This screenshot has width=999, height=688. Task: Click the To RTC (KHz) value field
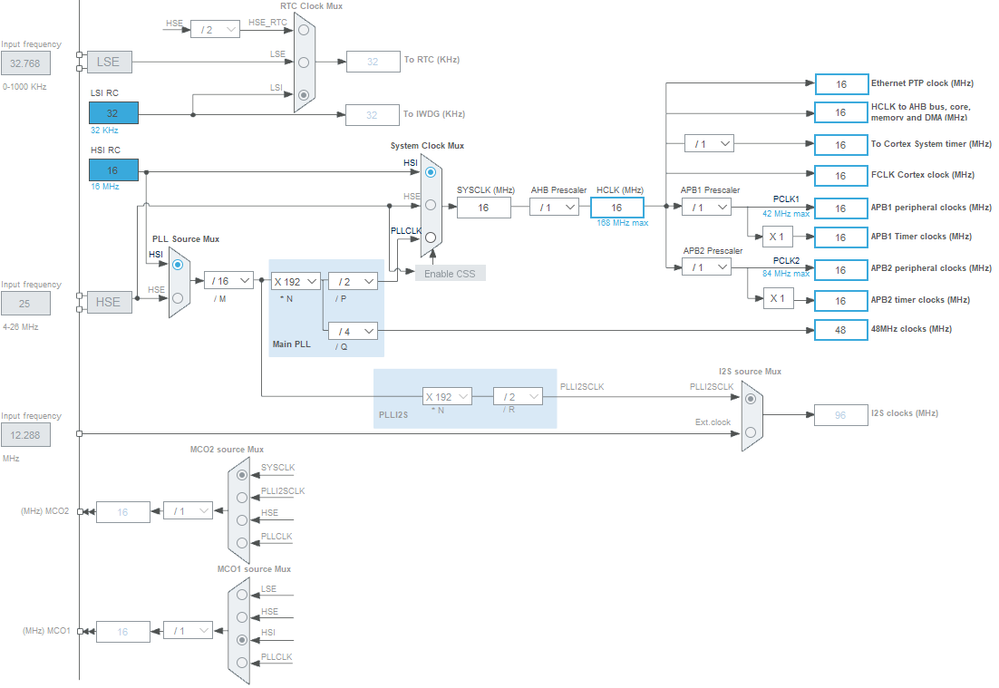[373, 62]
